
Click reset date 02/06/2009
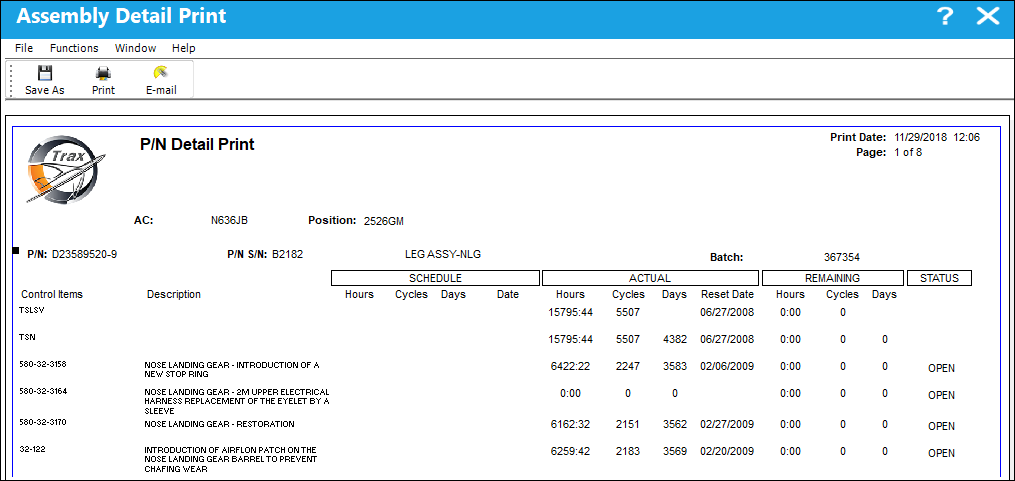pos(727,366)
